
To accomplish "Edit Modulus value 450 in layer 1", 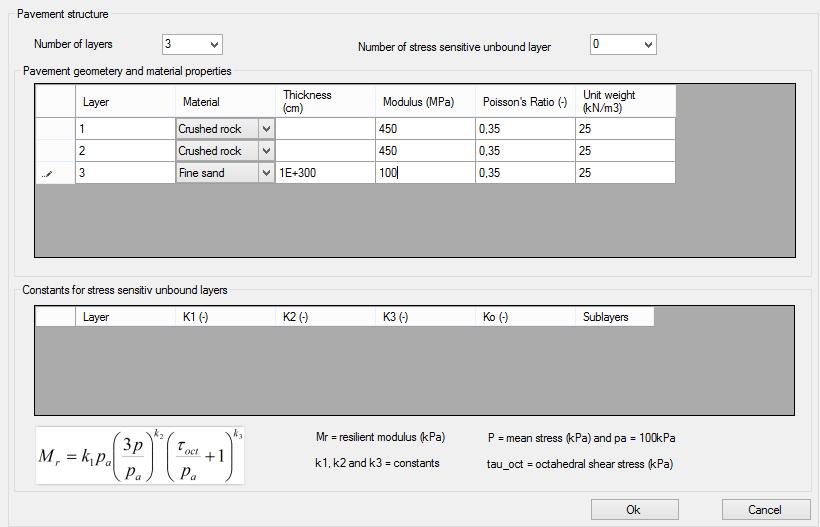I will pyautogui.click(x=425, y=129).
